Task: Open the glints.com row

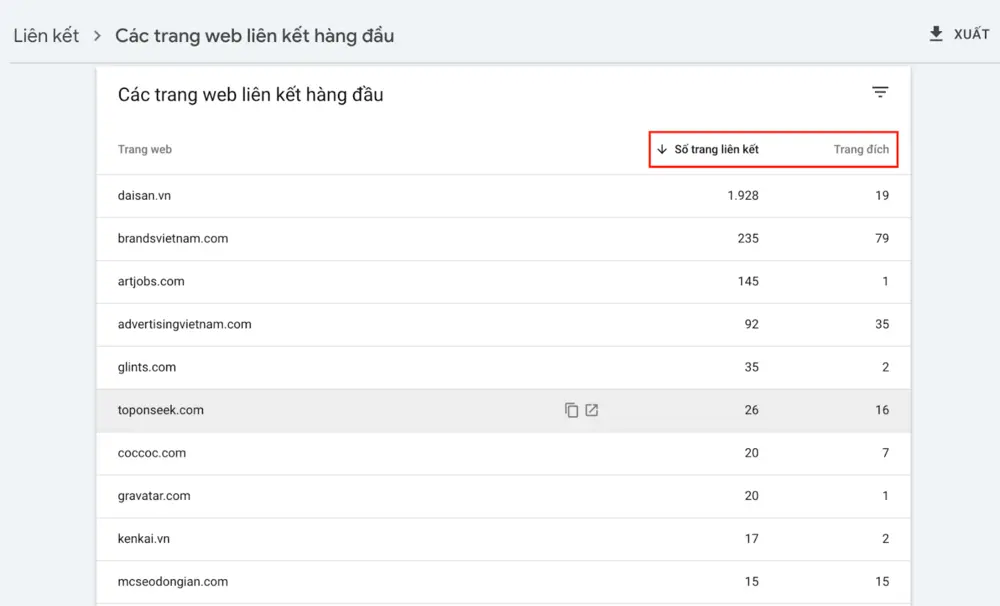Action: (503, 367)
